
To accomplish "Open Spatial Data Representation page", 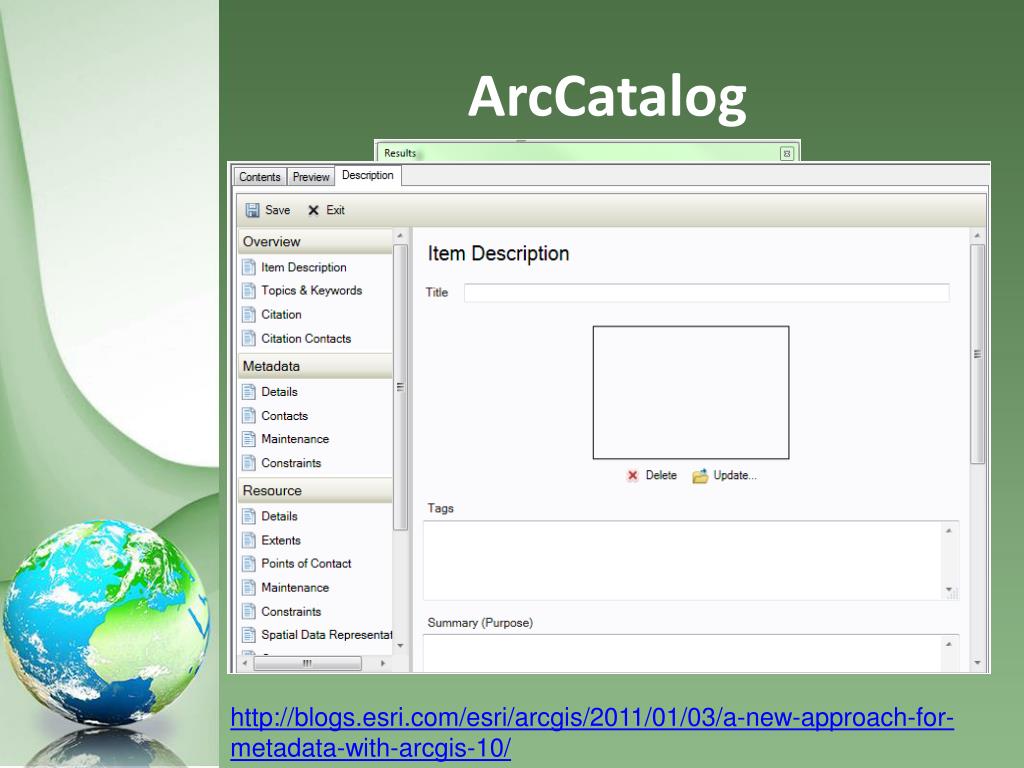I will tap(327, 635).
